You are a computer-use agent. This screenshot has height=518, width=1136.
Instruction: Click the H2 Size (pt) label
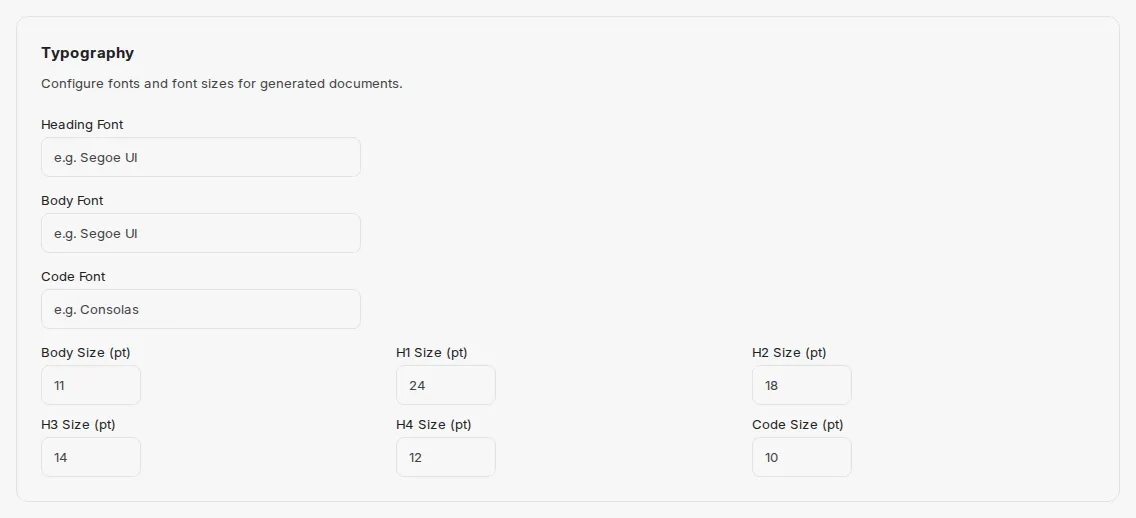(789, 353)
